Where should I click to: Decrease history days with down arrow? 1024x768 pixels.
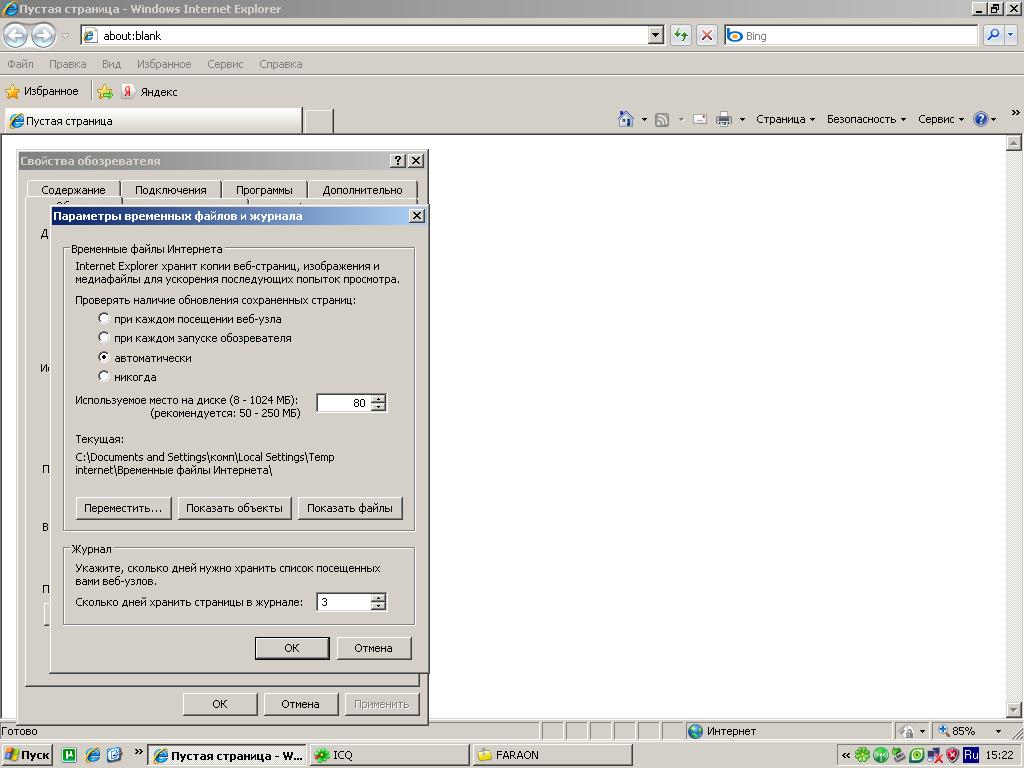[378, 606]
